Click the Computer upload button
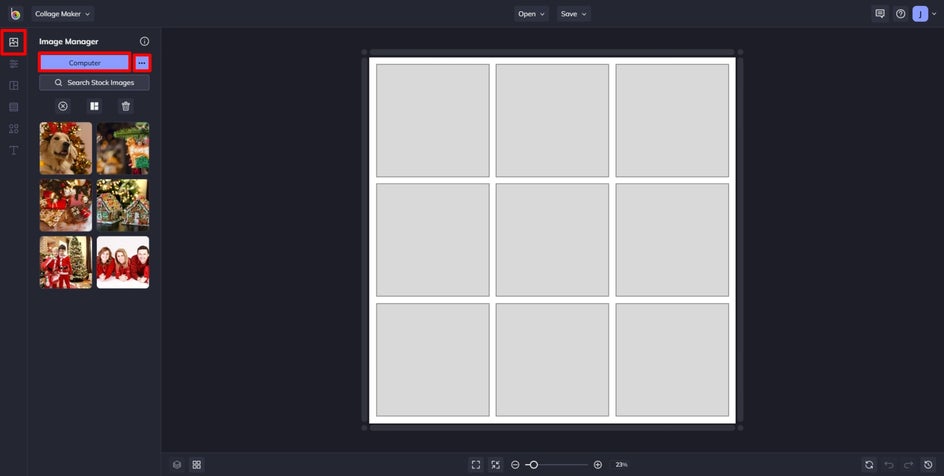 tap(85, 63)
